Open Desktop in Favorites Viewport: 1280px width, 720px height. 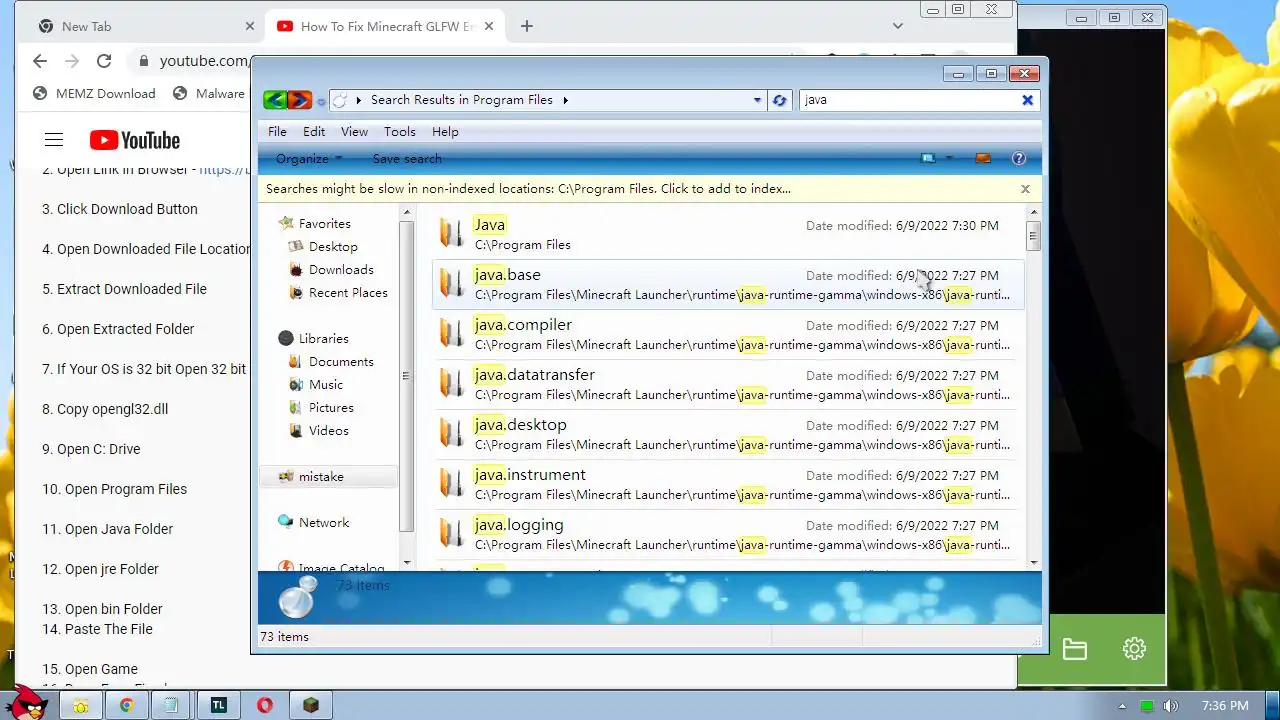coord(333,247)
